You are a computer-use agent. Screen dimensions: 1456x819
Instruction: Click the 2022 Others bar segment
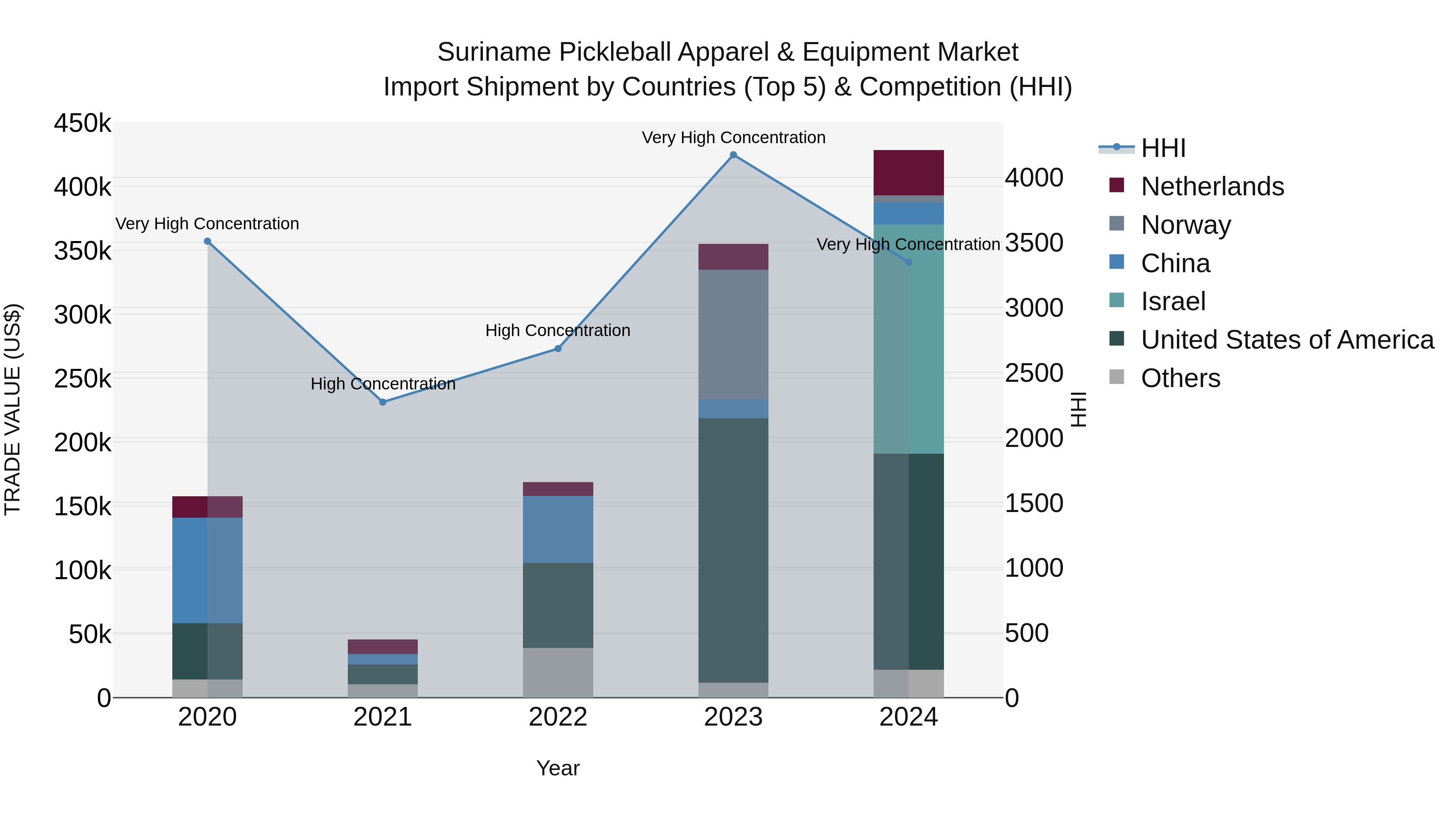(558, 673)
